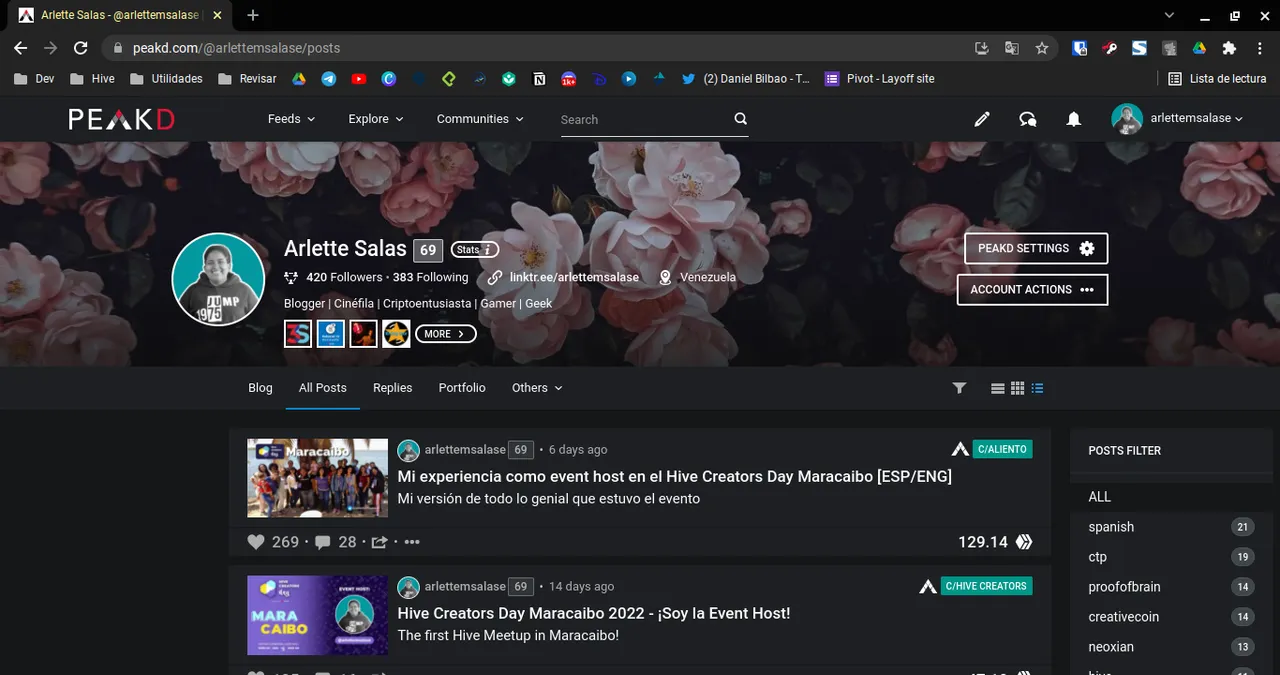Open the Notion bookmark icon
The height and width of the screenshot is (675, 1280).
coord(539,79)
